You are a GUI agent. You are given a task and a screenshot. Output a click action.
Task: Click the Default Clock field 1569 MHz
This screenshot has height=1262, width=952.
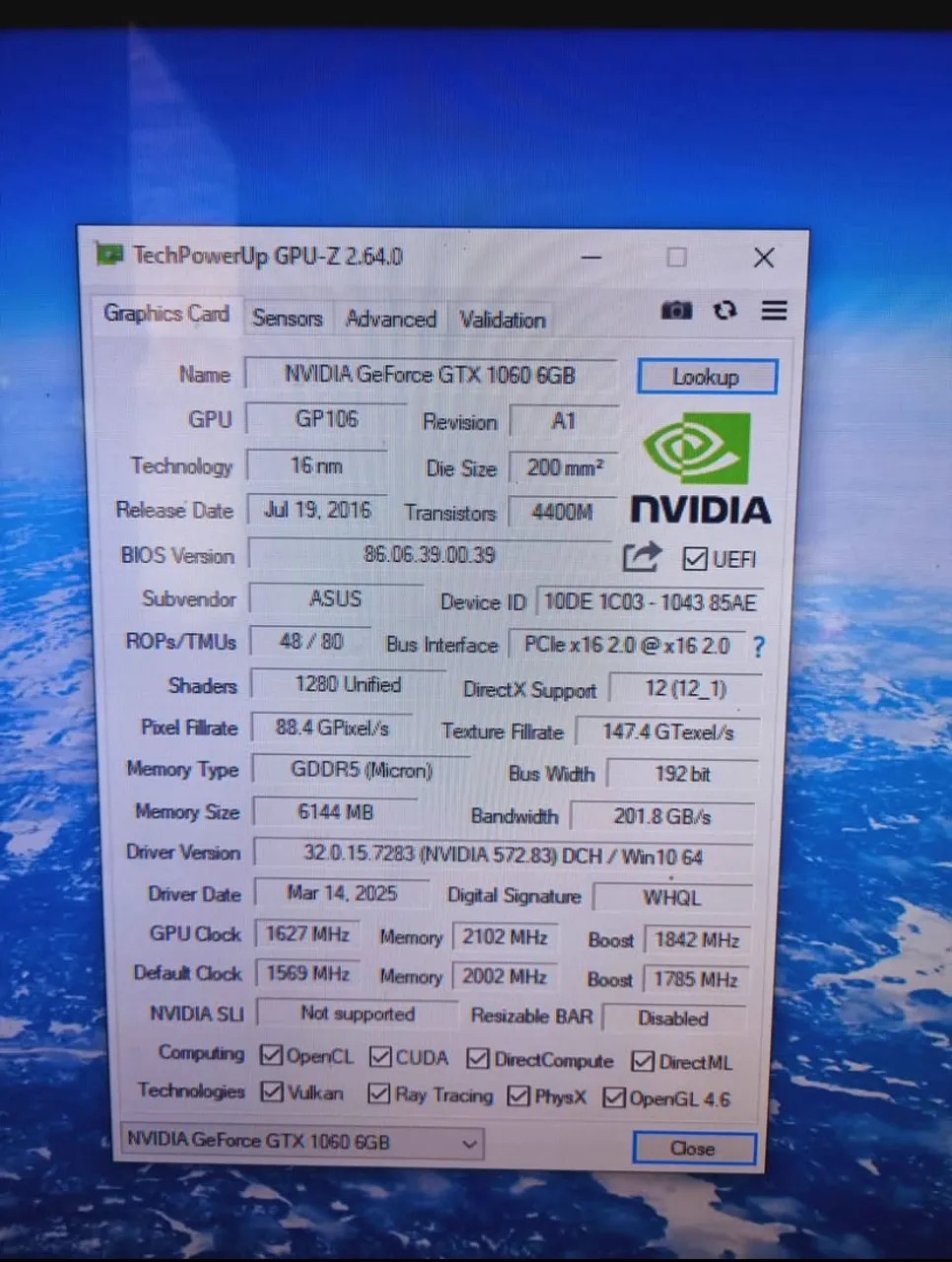[307, 974]
